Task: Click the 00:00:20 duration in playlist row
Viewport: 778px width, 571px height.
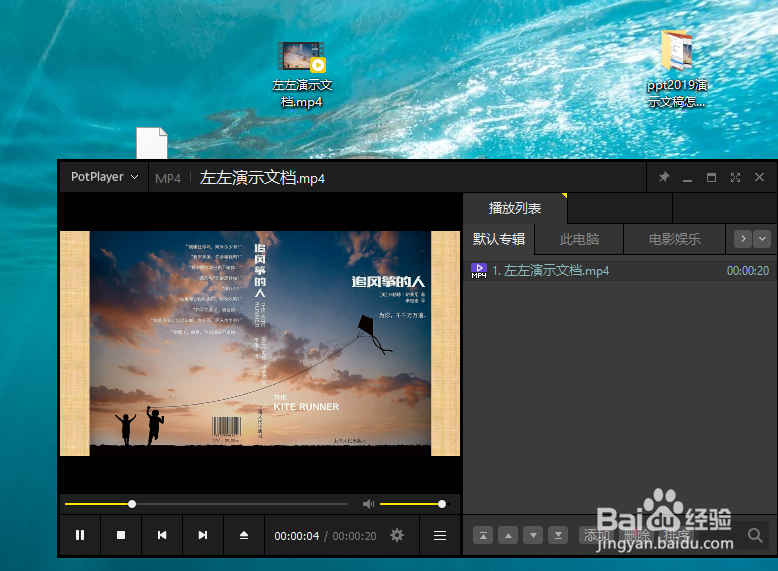Action: 748,271
